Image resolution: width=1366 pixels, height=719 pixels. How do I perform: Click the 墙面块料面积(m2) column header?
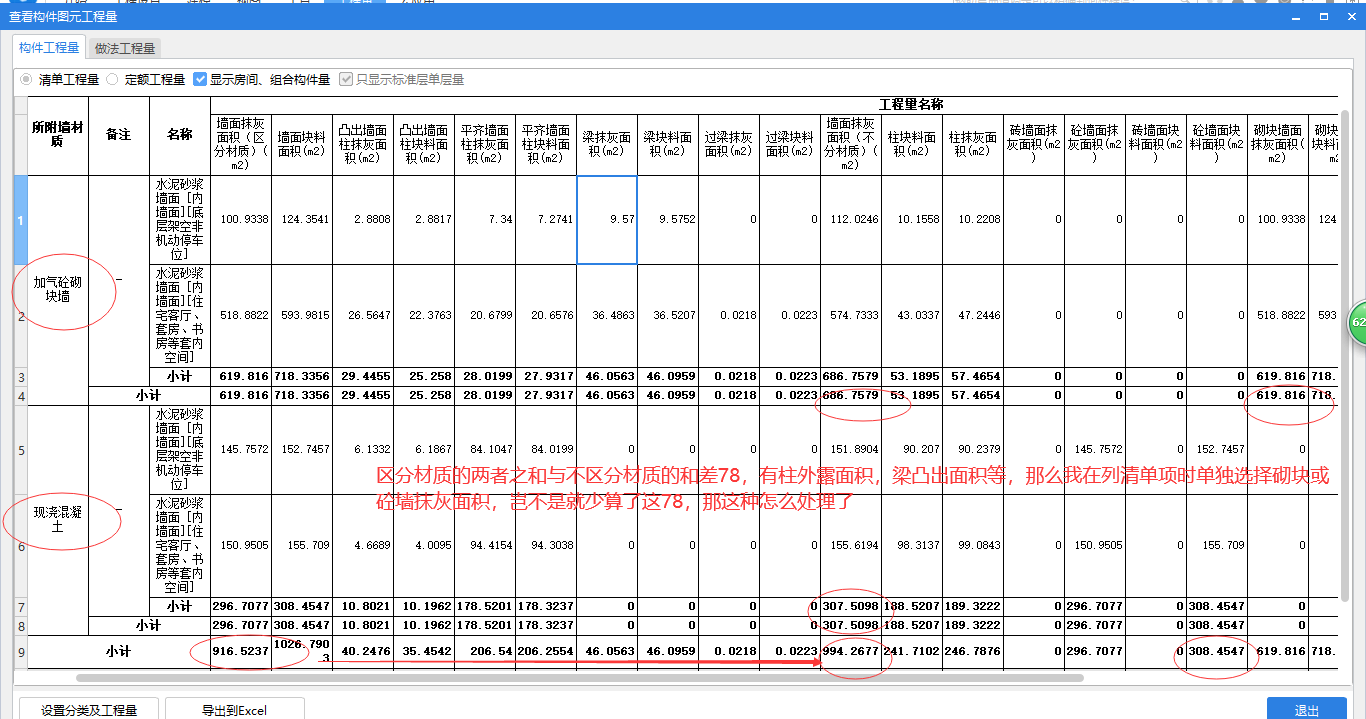[302, 144]
